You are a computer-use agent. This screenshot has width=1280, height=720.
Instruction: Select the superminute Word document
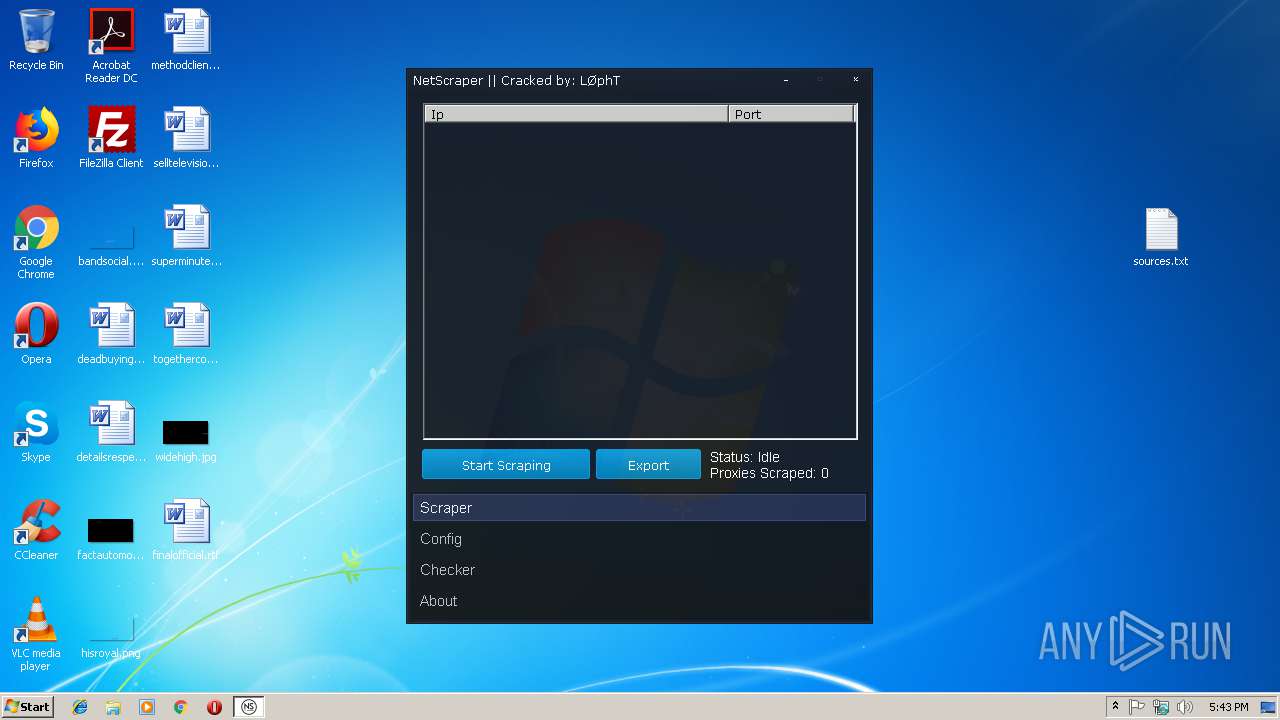tap(186, 236)
